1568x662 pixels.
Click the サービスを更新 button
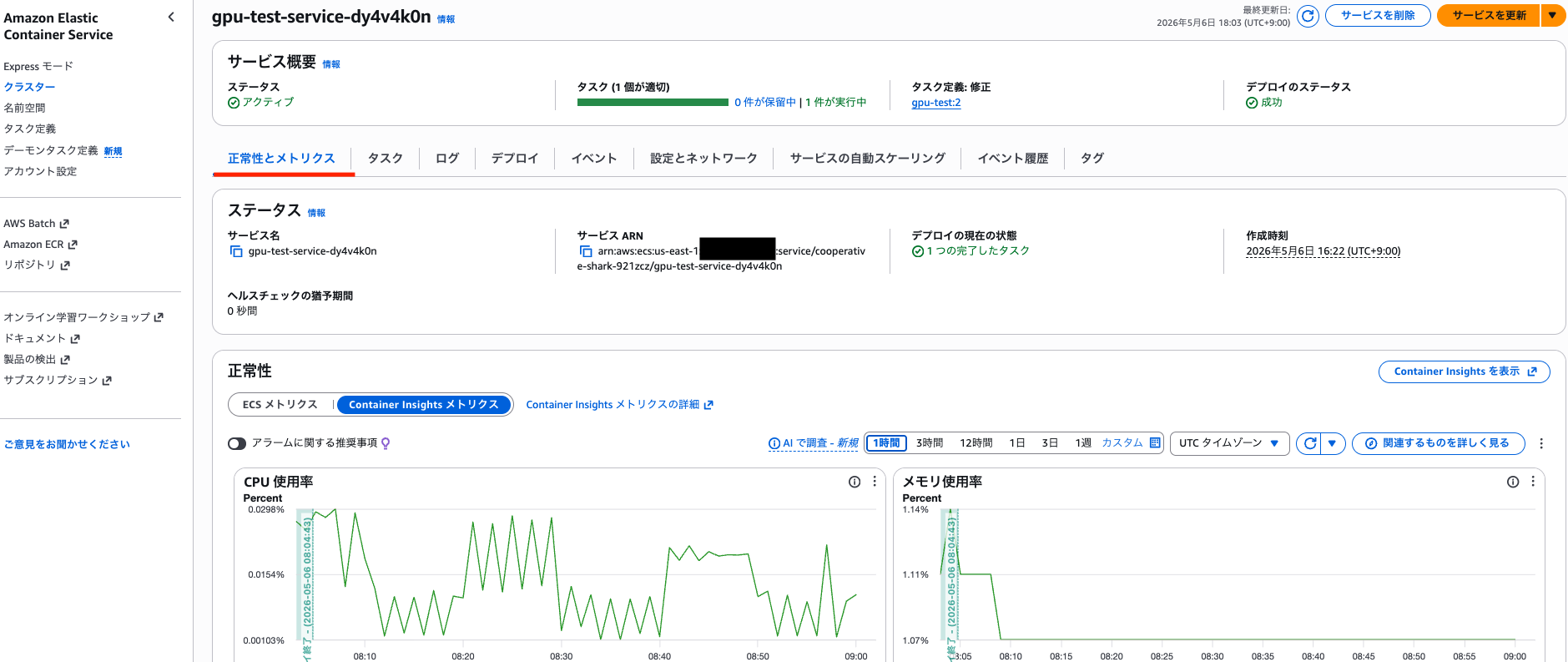[1489, 15]
